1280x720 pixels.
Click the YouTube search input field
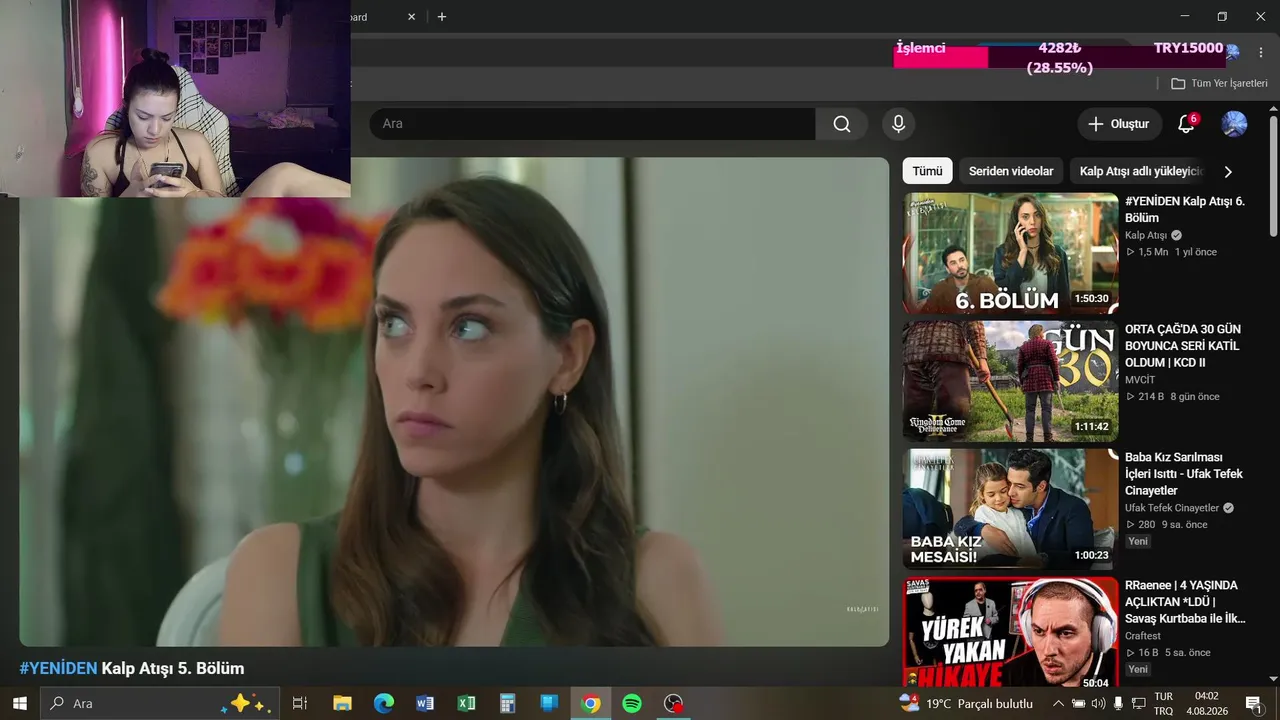click(592, 124)
